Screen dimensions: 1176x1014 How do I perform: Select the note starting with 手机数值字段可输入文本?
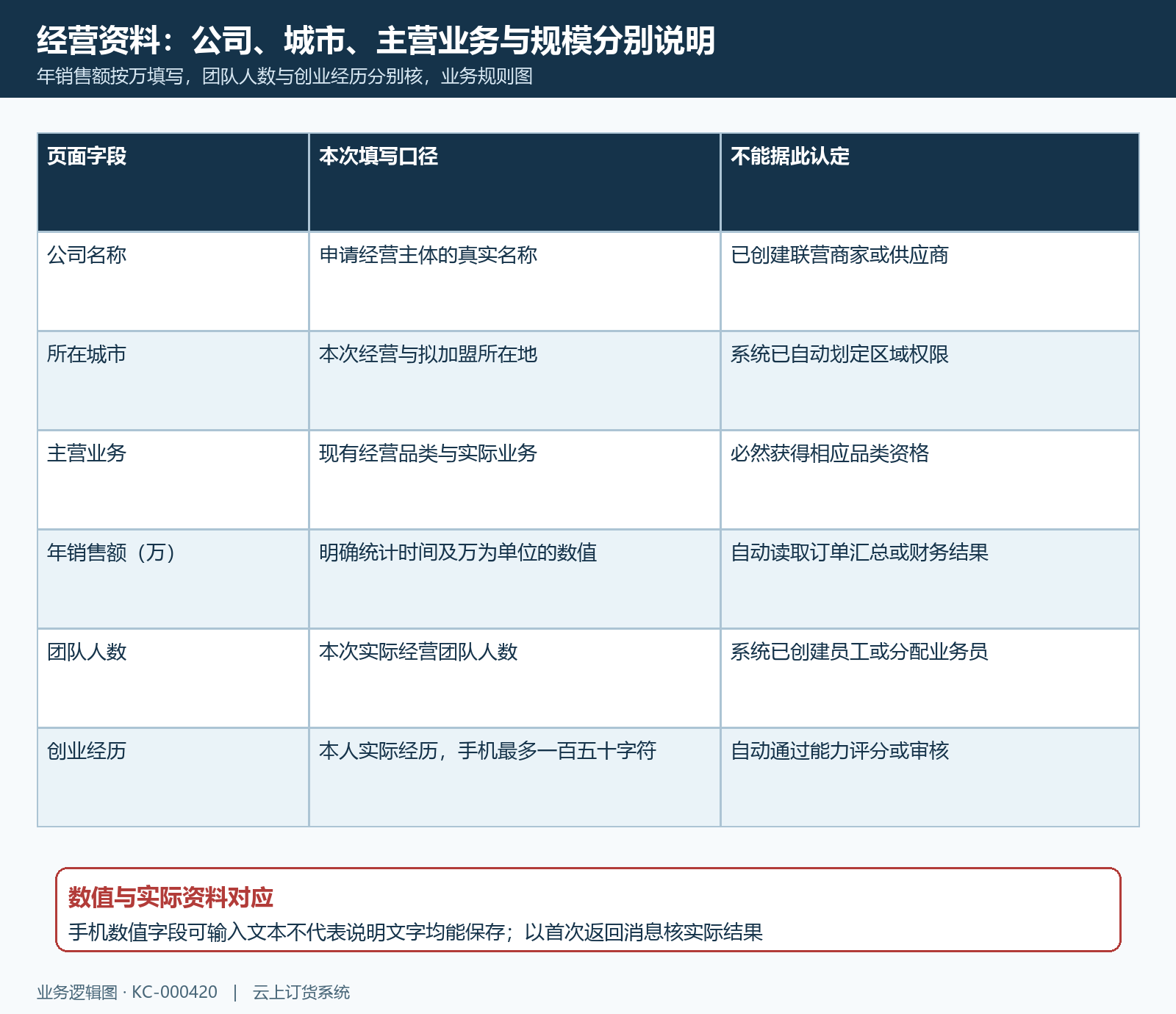click(415, 932)
